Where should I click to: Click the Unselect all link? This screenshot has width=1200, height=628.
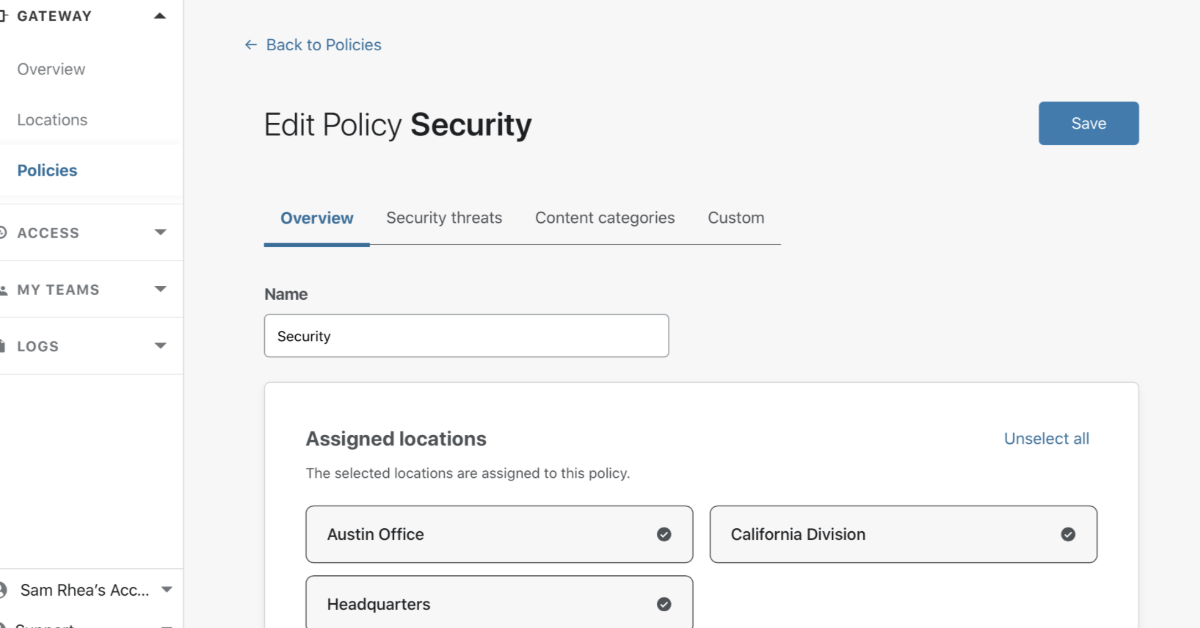pos(1046,438)
